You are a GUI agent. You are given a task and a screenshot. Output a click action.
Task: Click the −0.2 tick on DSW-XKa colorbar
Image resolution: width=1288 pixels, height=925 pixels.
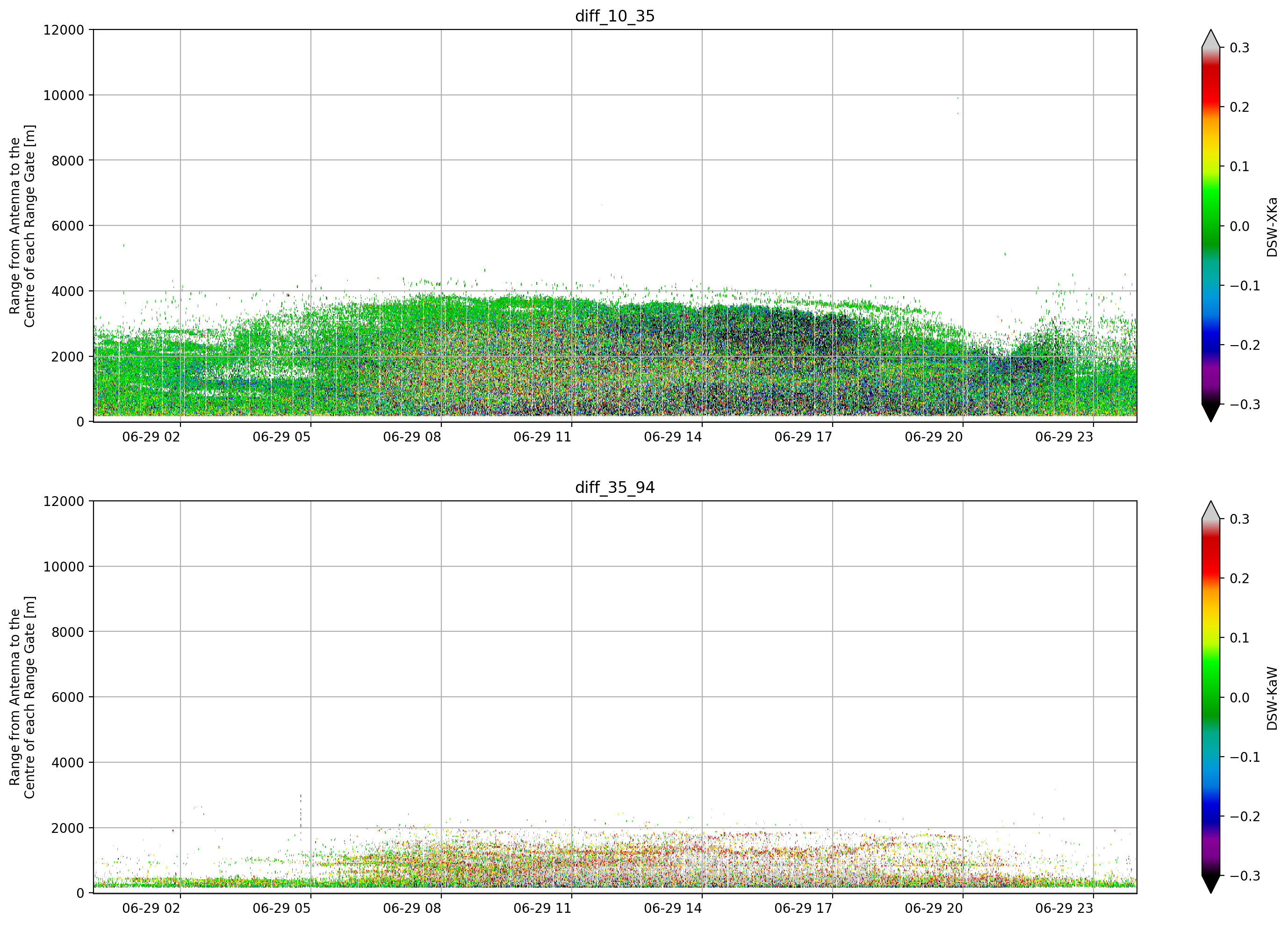(1245, 346)
